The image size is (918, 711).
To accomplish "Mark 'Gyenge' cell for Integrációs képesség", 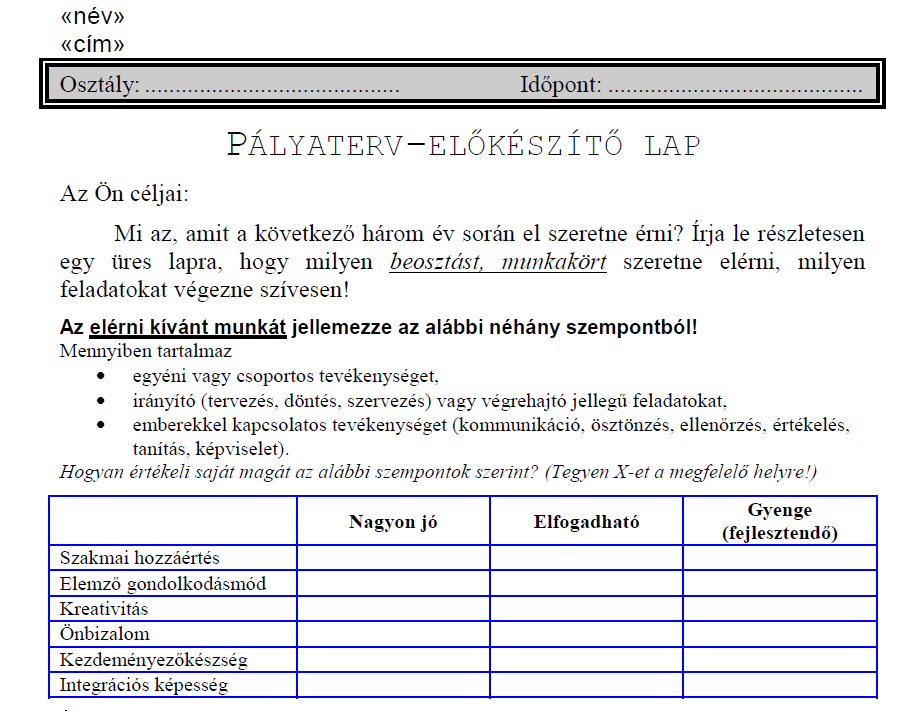I will click(779, 685).
